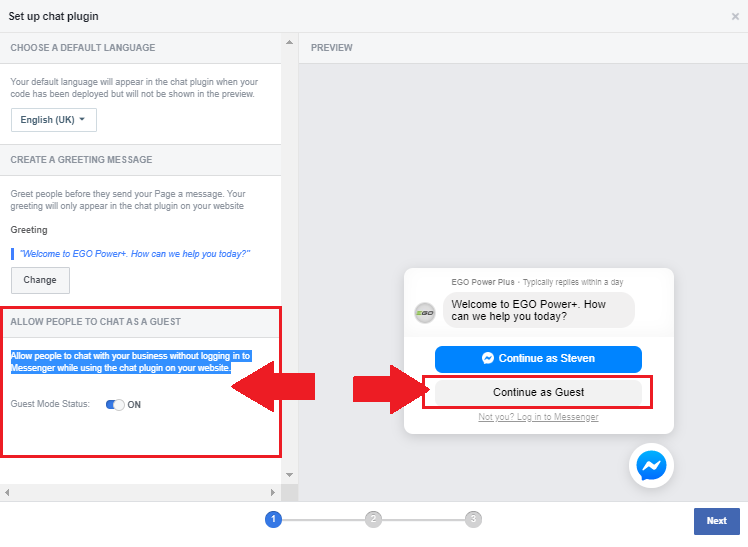748x547 pixels.
Task: Click the scroll right arrow of settings panel
Action: tap(273, 492)
